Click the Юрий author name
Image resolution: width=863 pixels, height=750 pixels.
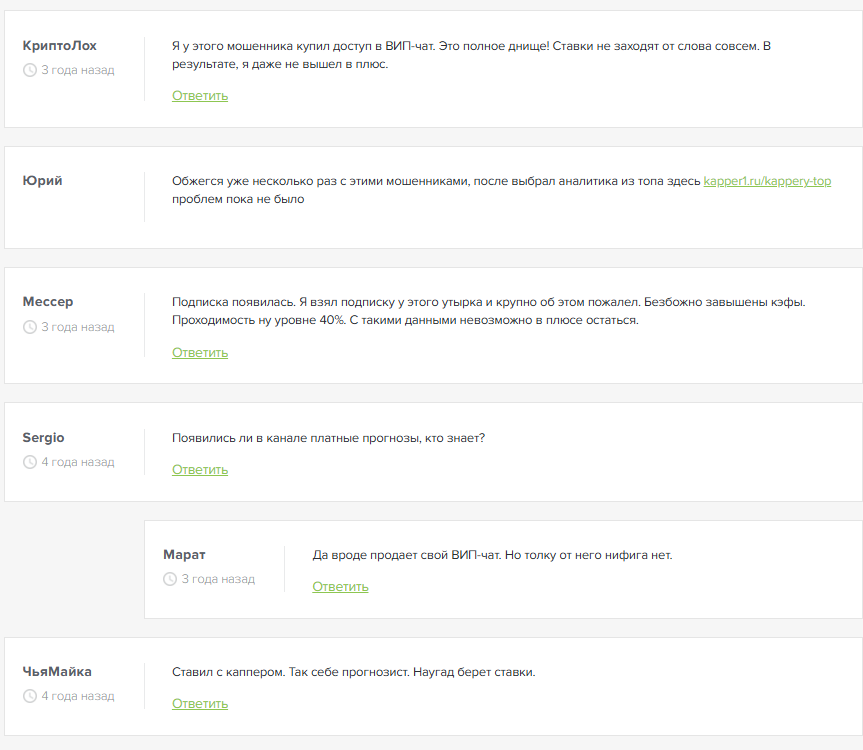(42, 180)
